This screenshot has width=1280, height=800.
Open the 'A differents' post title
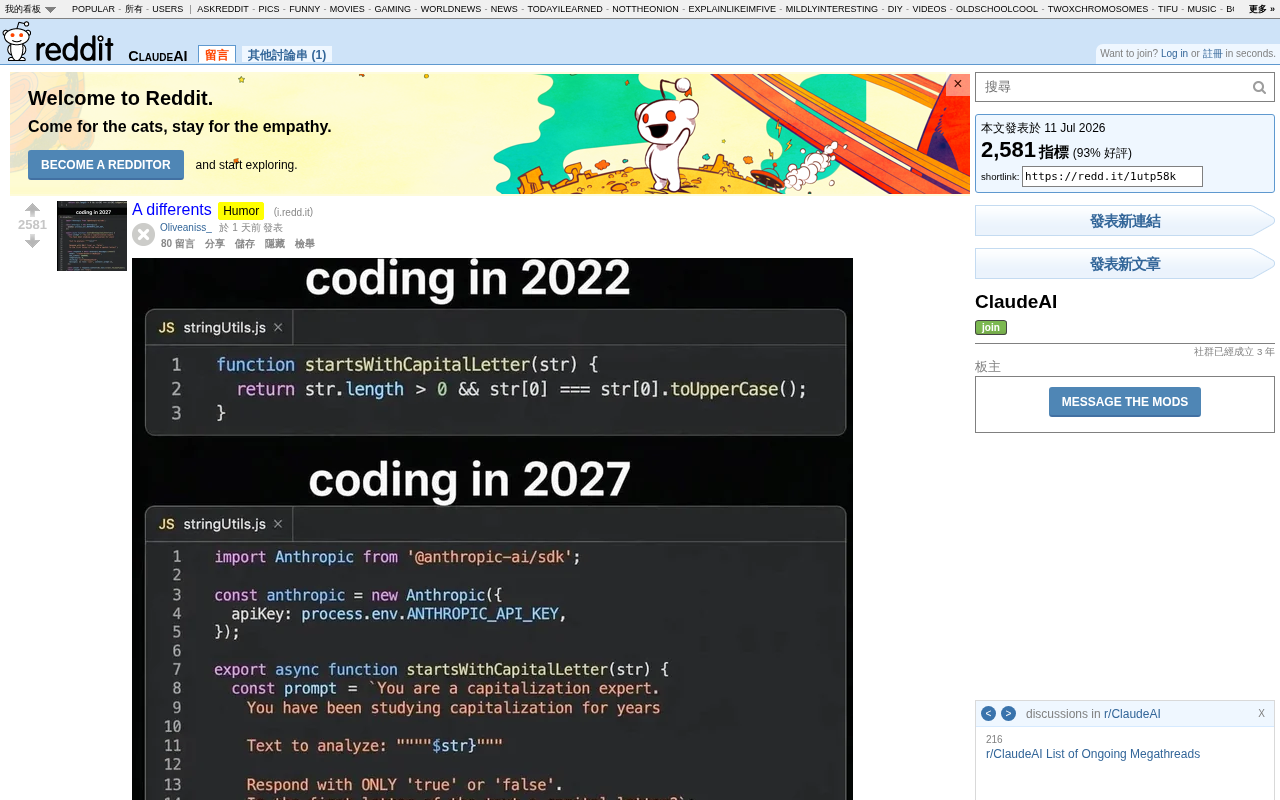pyautogui.click(x=172, y=210)
